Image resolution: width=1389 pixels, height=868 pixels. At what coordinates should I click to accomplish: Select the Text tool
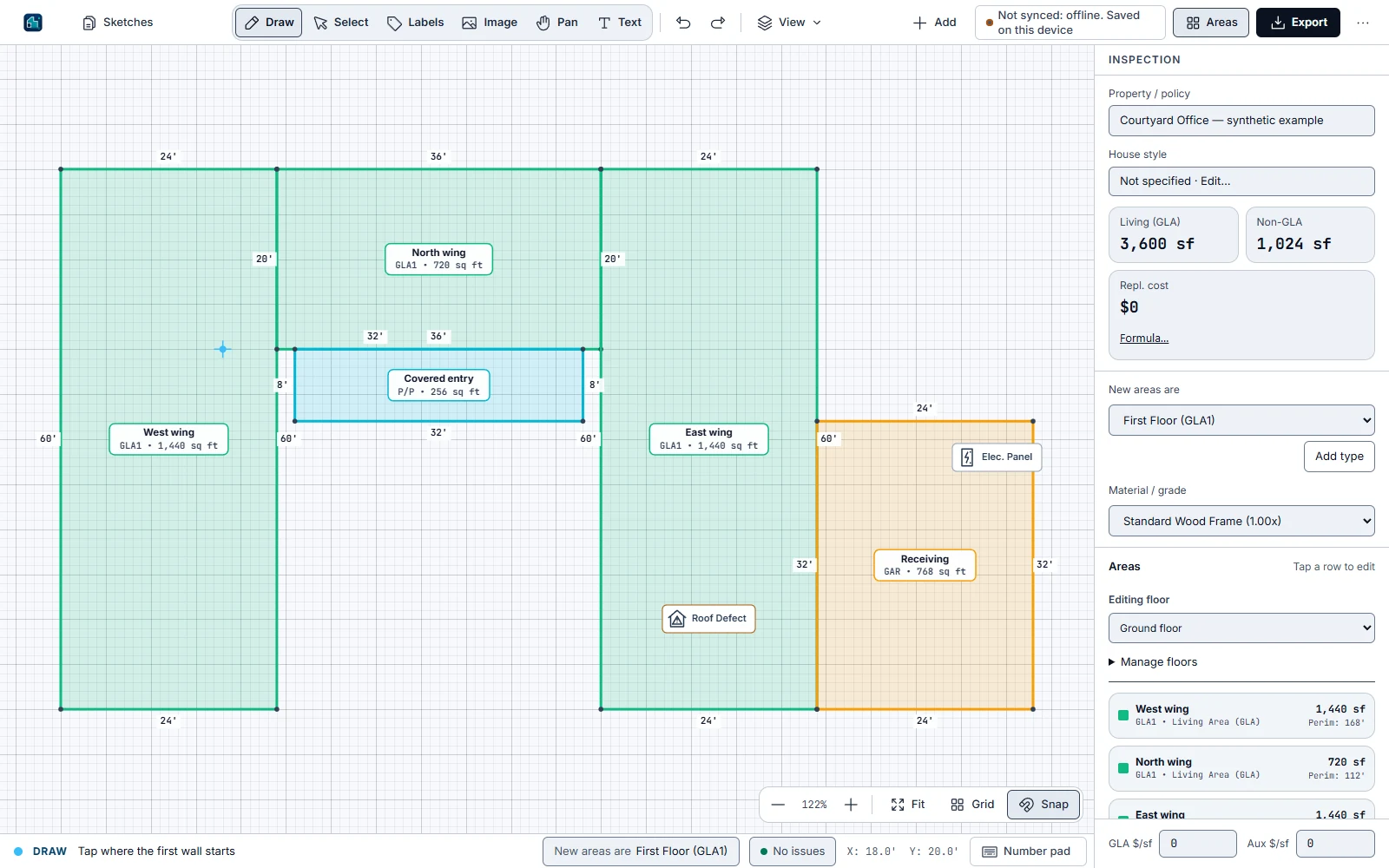pos(620,23)
